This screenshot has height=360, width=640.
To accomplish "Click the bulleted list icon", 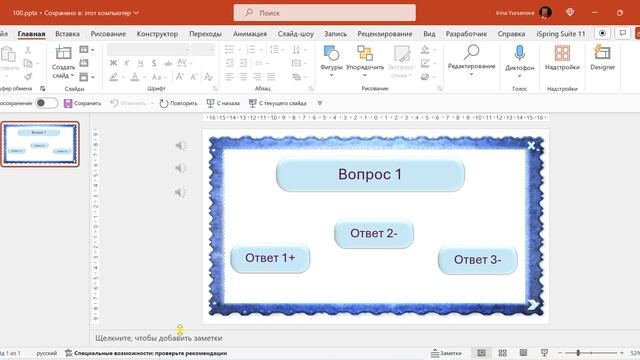I will [x=229, y=50].
